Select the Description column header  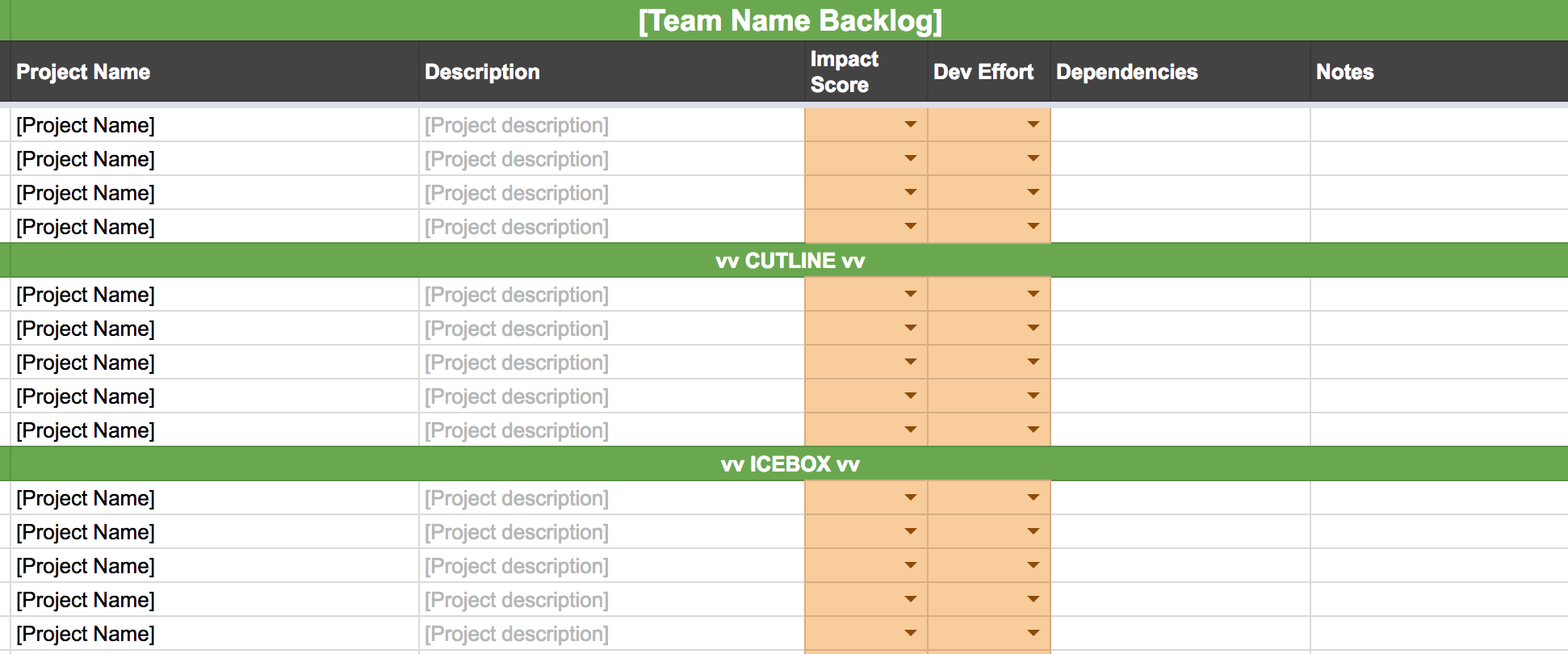click(x=612, y=71)
